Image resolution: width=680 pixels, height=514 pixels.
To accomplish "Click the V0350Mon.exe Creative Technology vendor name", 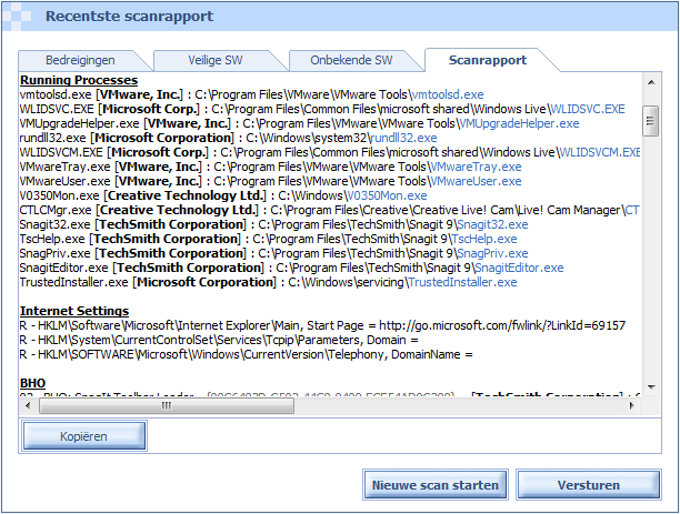I will tap(186, 196).
